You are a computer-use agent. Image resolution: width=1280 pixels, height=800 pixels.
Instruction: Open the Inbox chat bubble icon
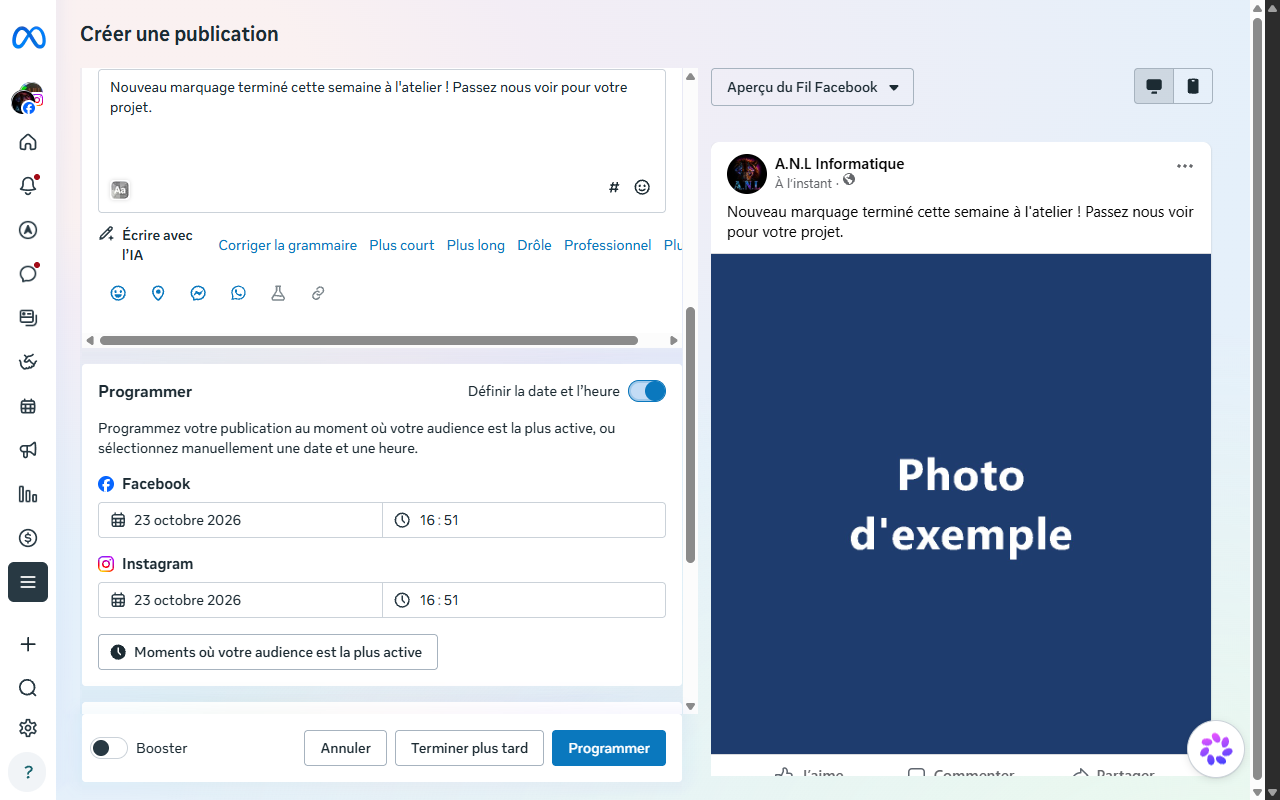pos(28,274)
